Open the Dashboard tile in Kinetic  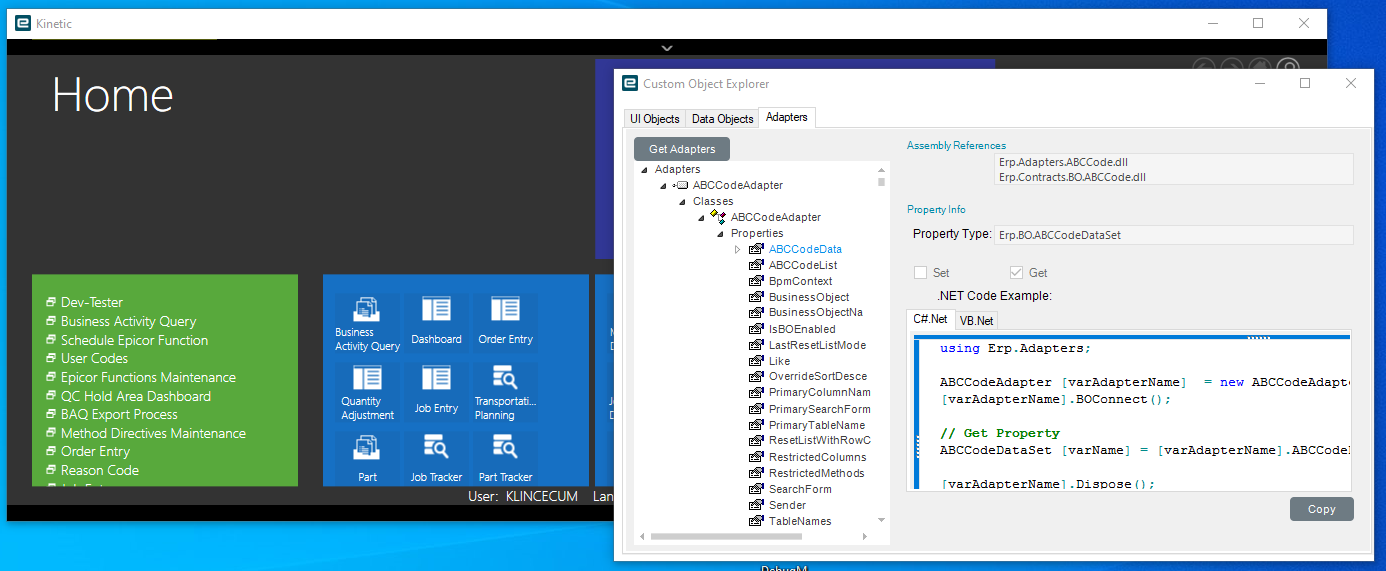(x=436, y=323)
